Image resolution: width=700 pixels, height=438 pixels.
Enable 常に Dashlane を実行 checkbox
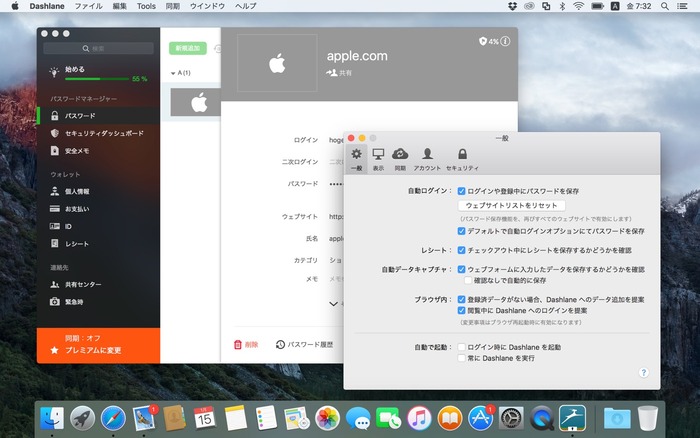461,358
